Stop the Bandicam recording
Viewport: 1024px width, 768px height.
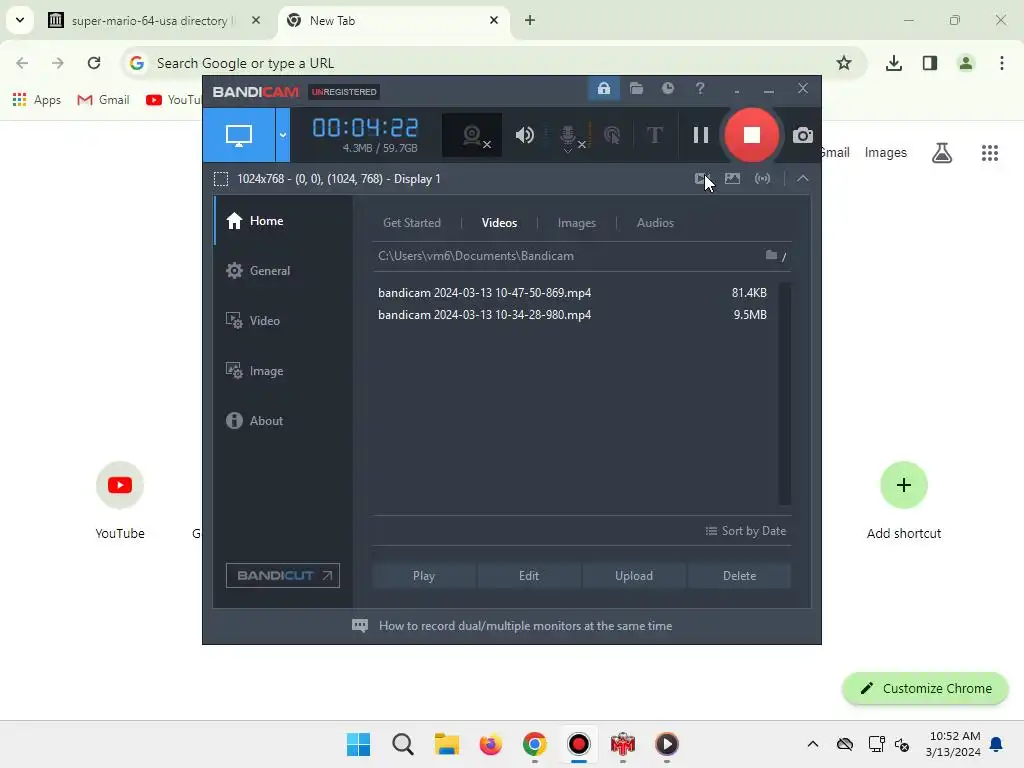coord(752,135)
